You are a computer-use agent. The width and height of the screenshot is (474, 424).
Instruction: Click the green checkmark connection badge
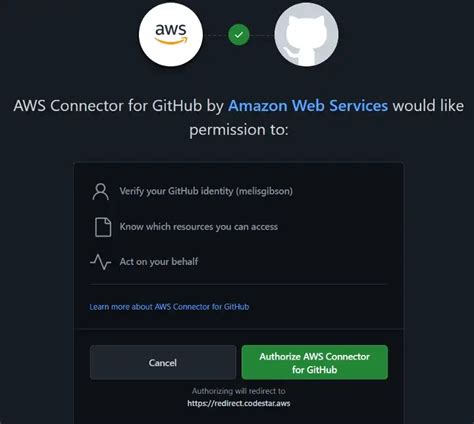(239, 35)
